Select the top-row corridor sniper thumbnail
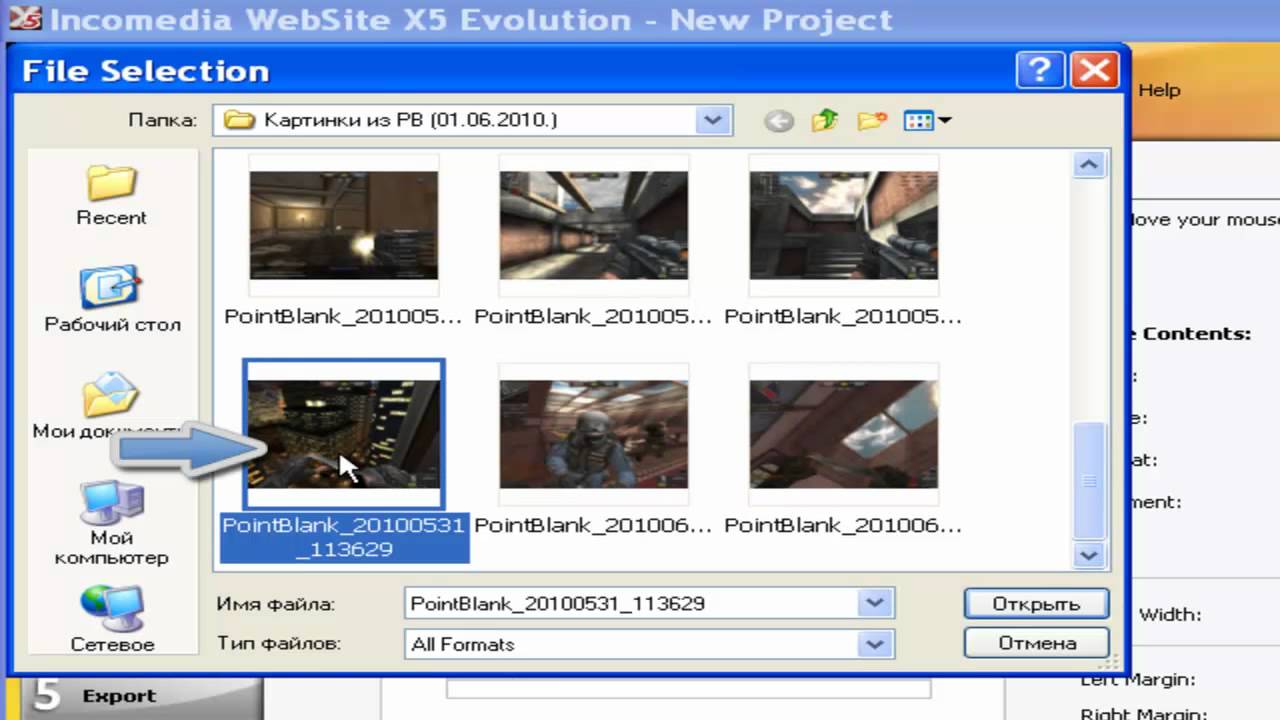The image size is (1280, 720). tap(594, 225)
